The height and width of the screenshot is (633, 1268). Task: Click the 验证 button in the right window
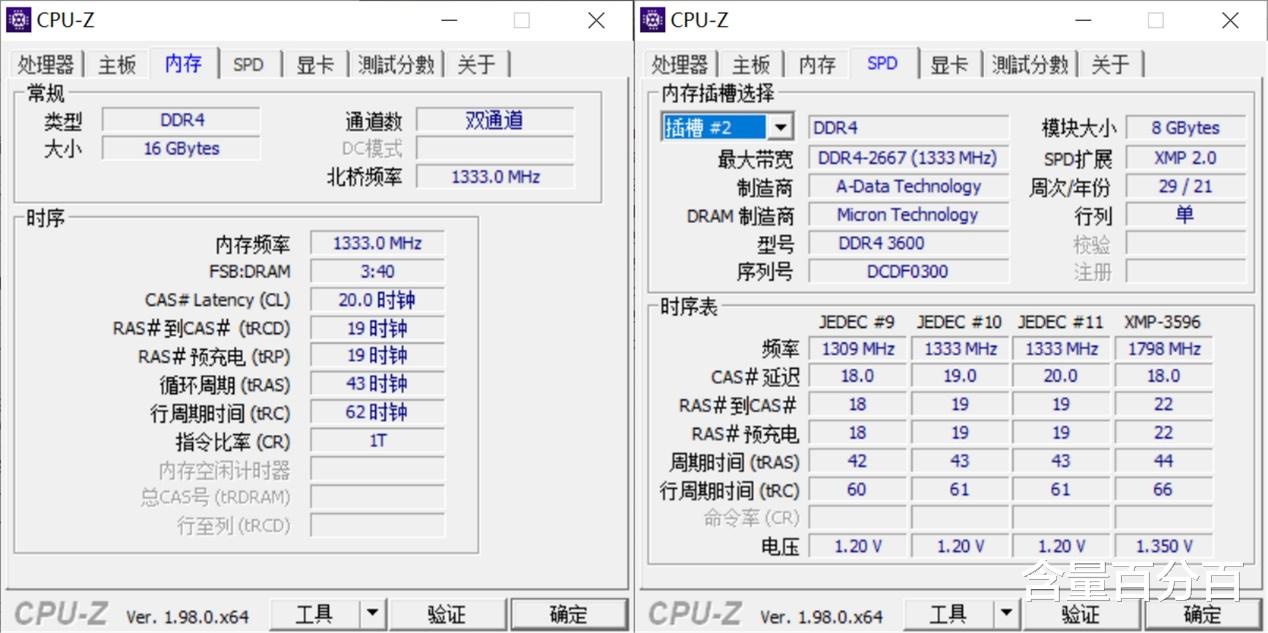click(x=1081, y=614)
